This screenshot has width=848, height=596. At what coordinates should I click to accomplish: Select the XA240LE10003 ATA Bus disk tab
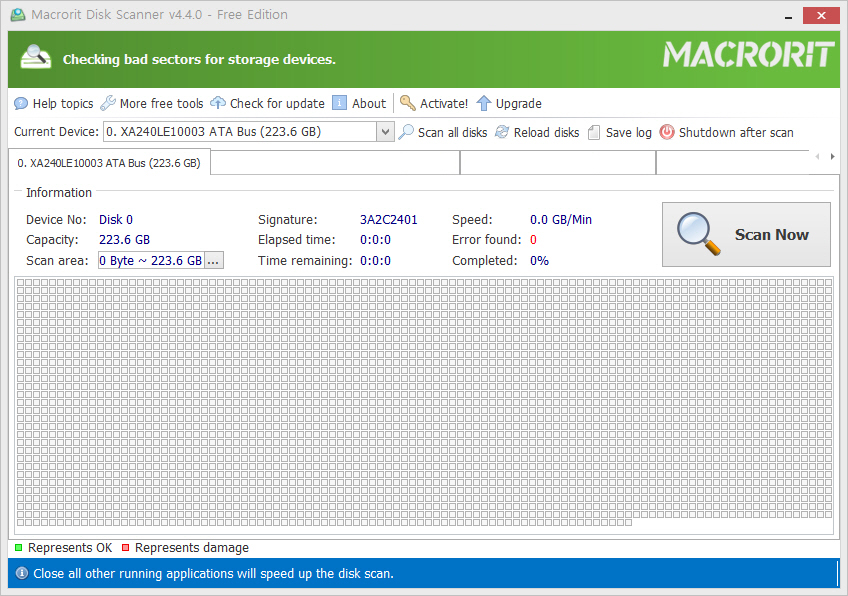pyautogui.click(x=109, y=163)
